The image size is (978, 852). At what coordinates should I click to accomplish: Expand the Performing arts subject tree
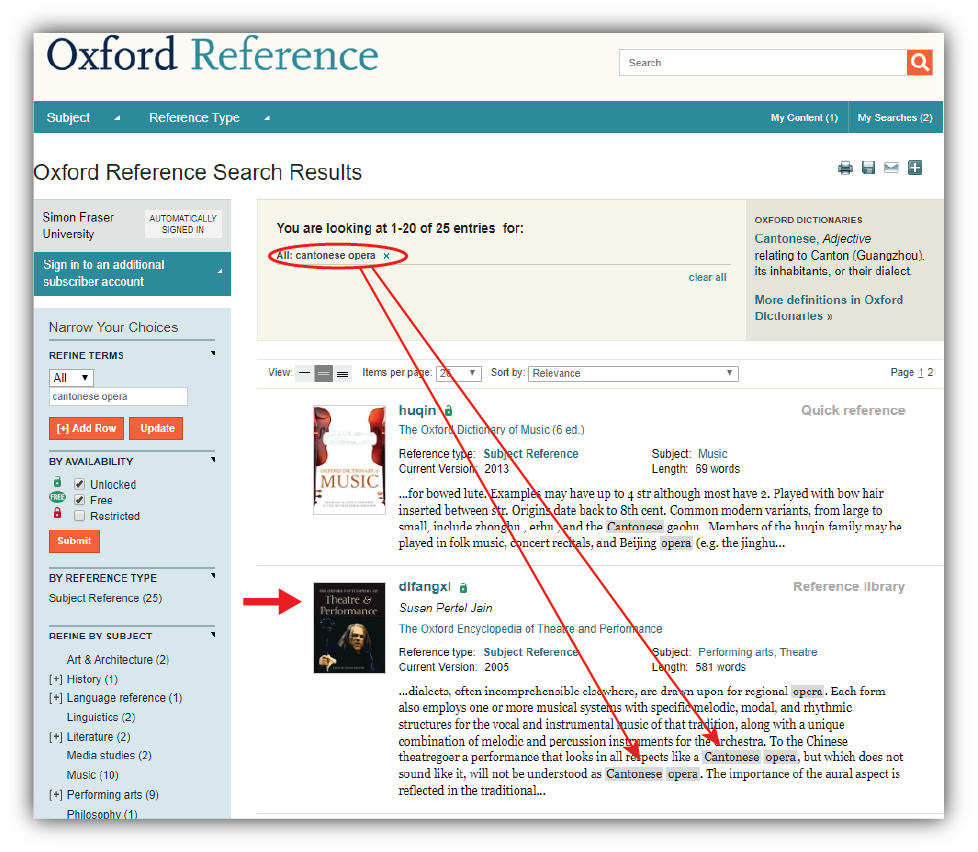pos(56,795)
